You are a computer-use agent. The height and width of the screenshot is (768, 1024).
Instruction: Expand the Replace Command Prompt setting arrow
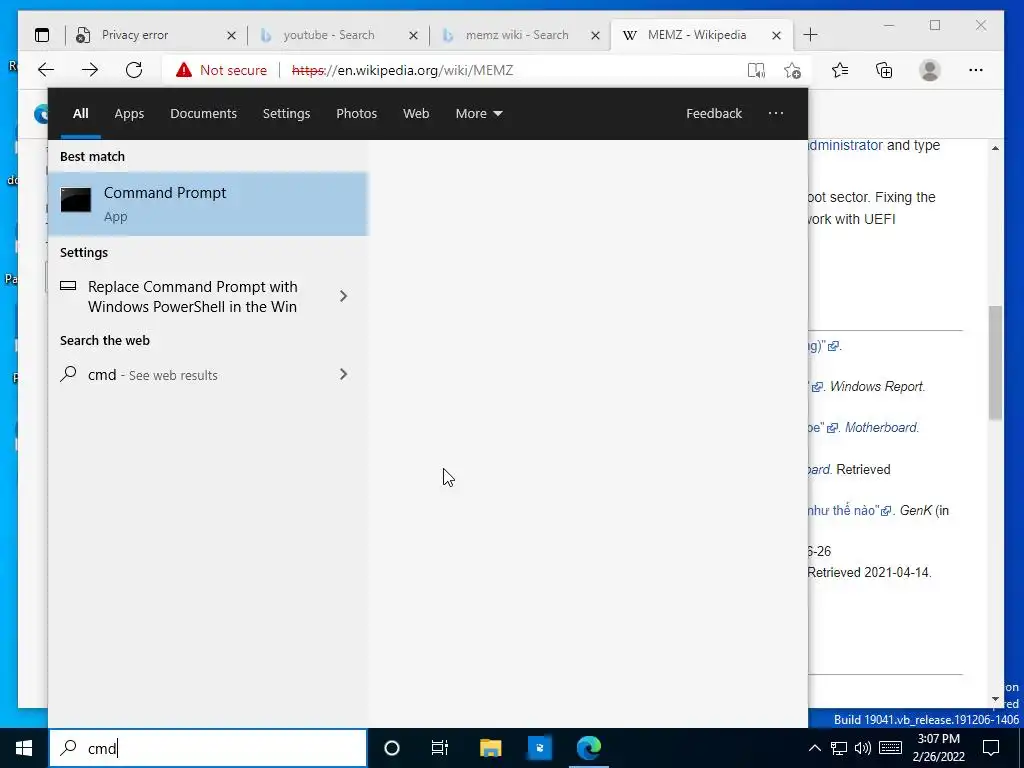coord(344,296)
